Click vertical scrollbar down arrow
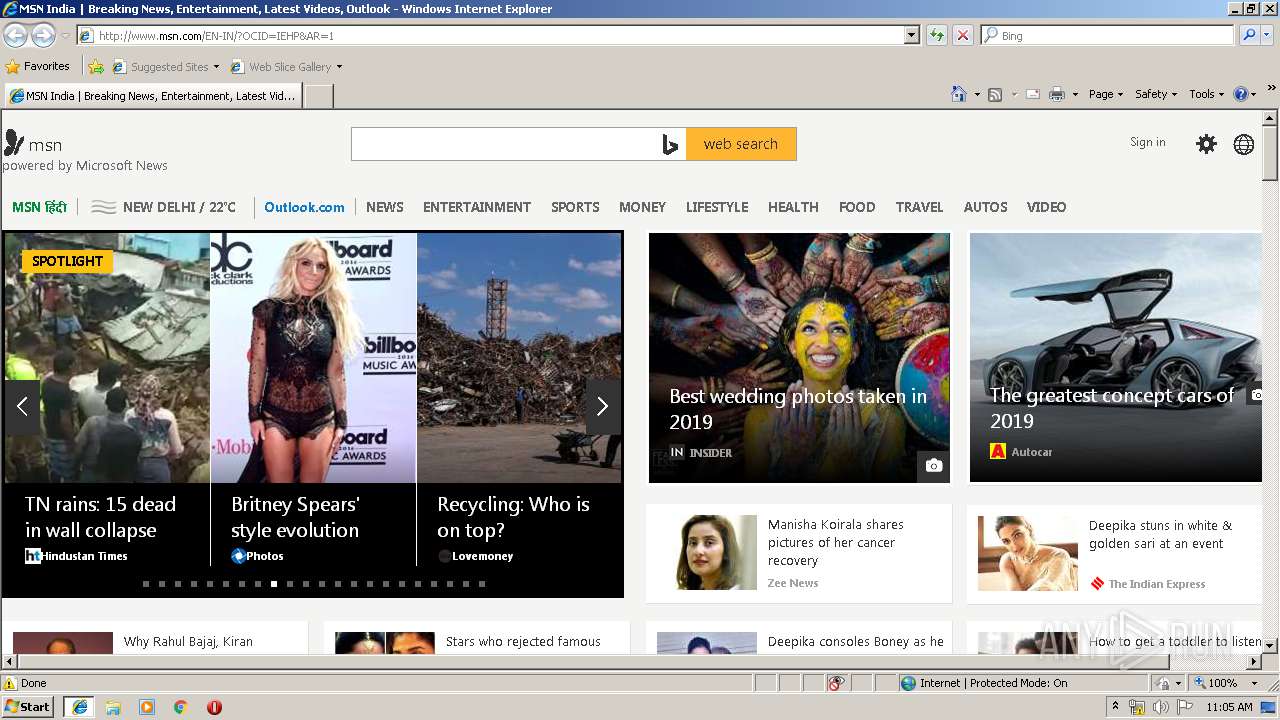 [x=1270, y=646]
